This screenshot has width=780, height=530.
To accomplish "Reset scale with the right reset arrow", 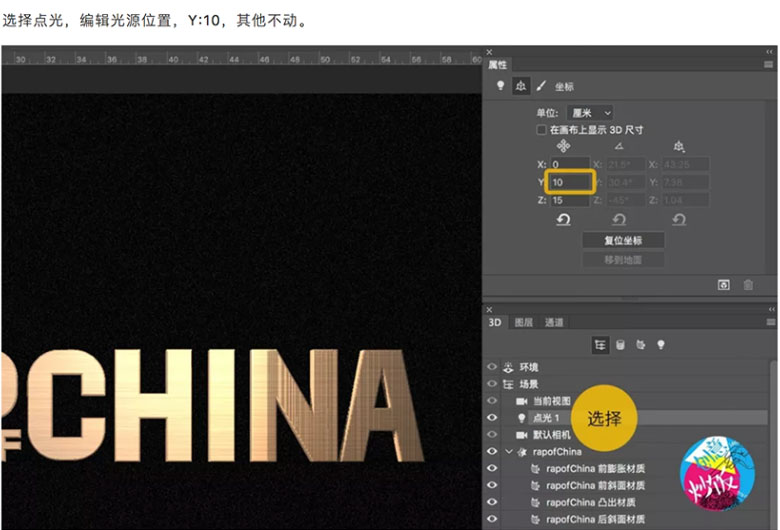I will [679, 219].
